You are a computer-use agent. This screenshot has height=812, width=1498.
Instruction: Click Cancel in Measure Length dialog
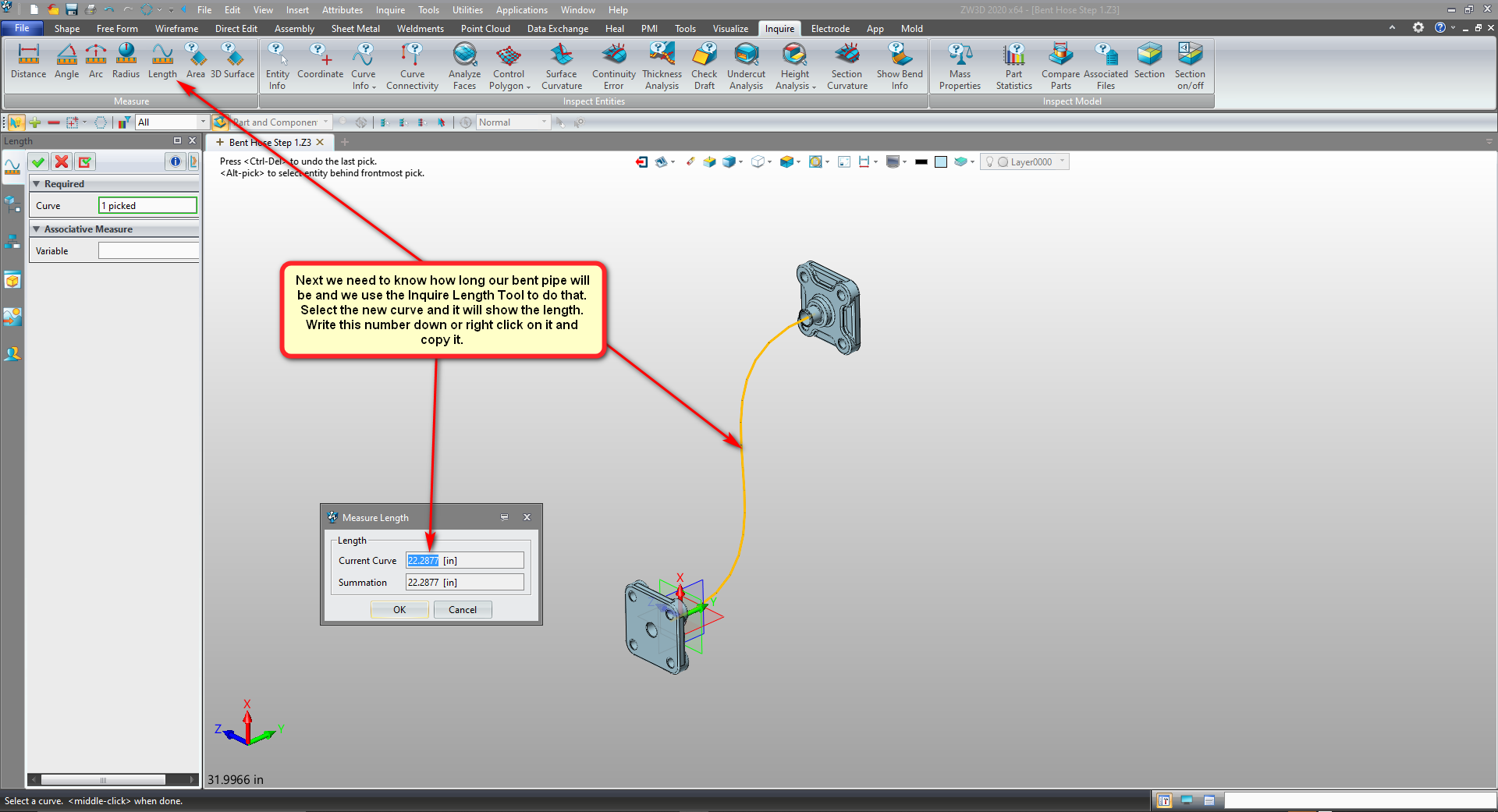coord(462,610)
